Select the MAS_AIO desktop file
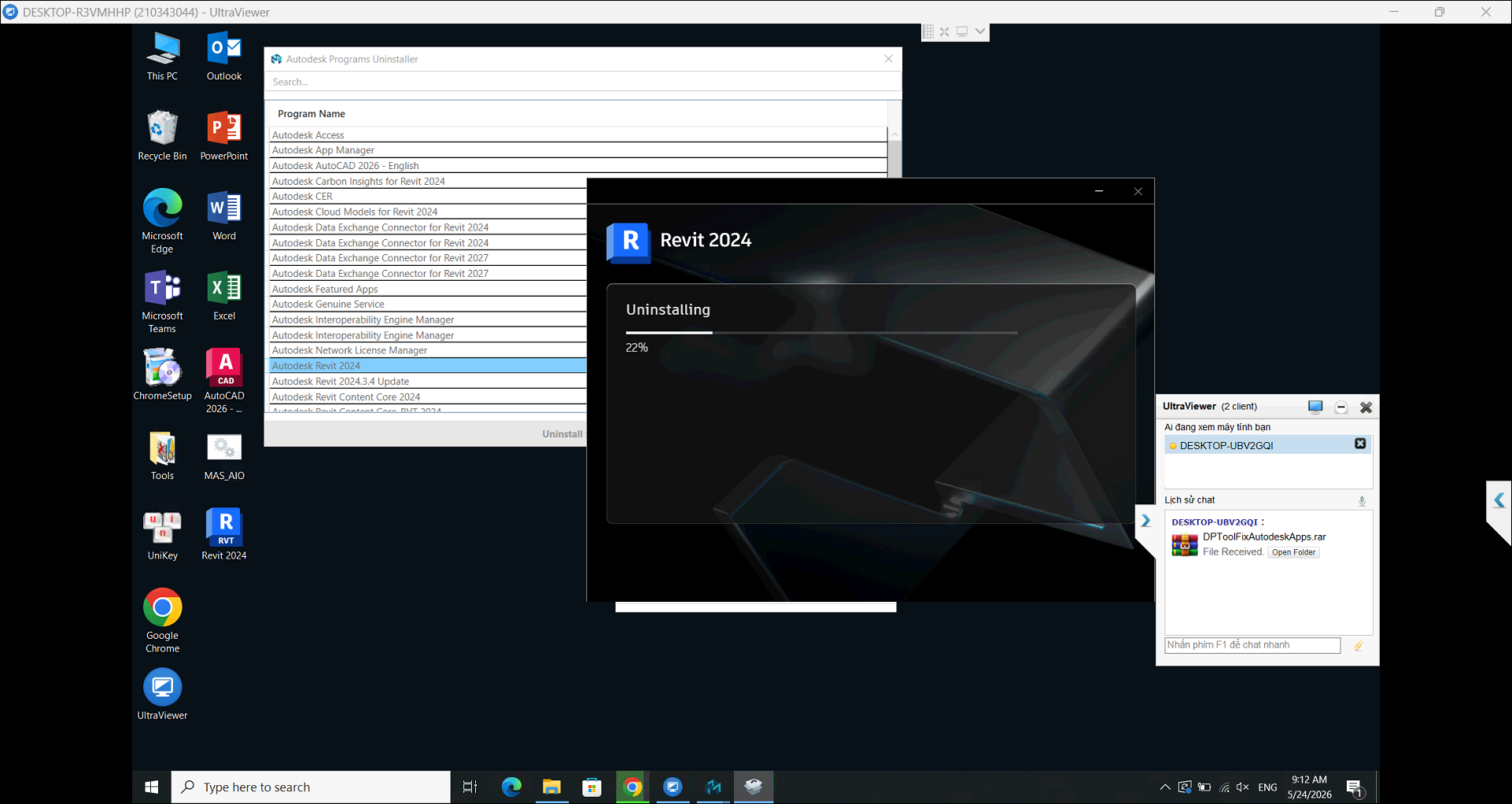 pos(224,455)
